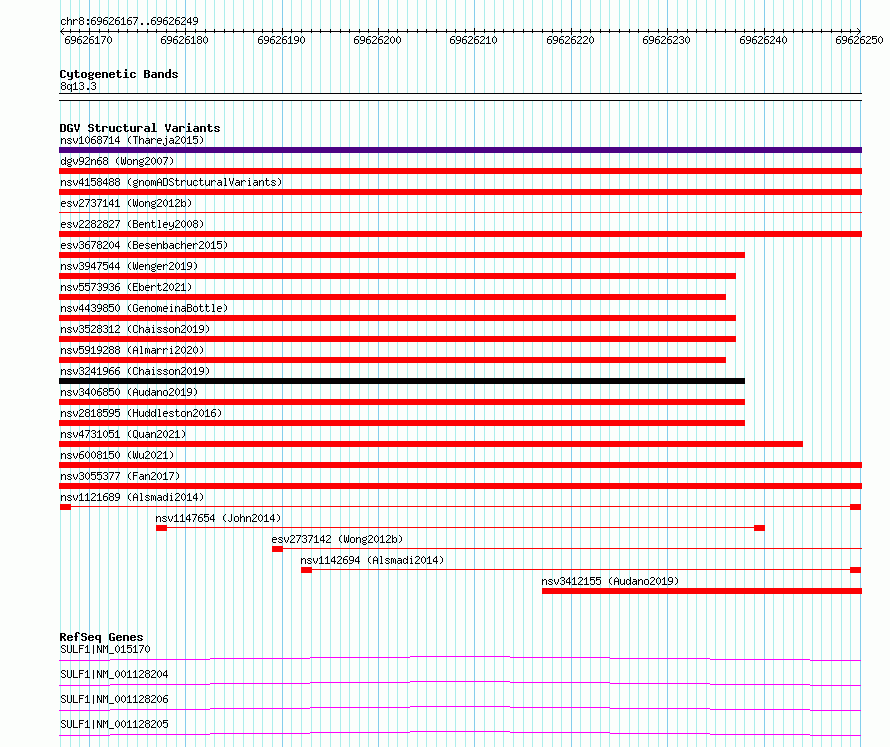Select the 8q13.3 band label
Image resolution: width=890 pixels, height=747 pixels.
pos(78,86)
